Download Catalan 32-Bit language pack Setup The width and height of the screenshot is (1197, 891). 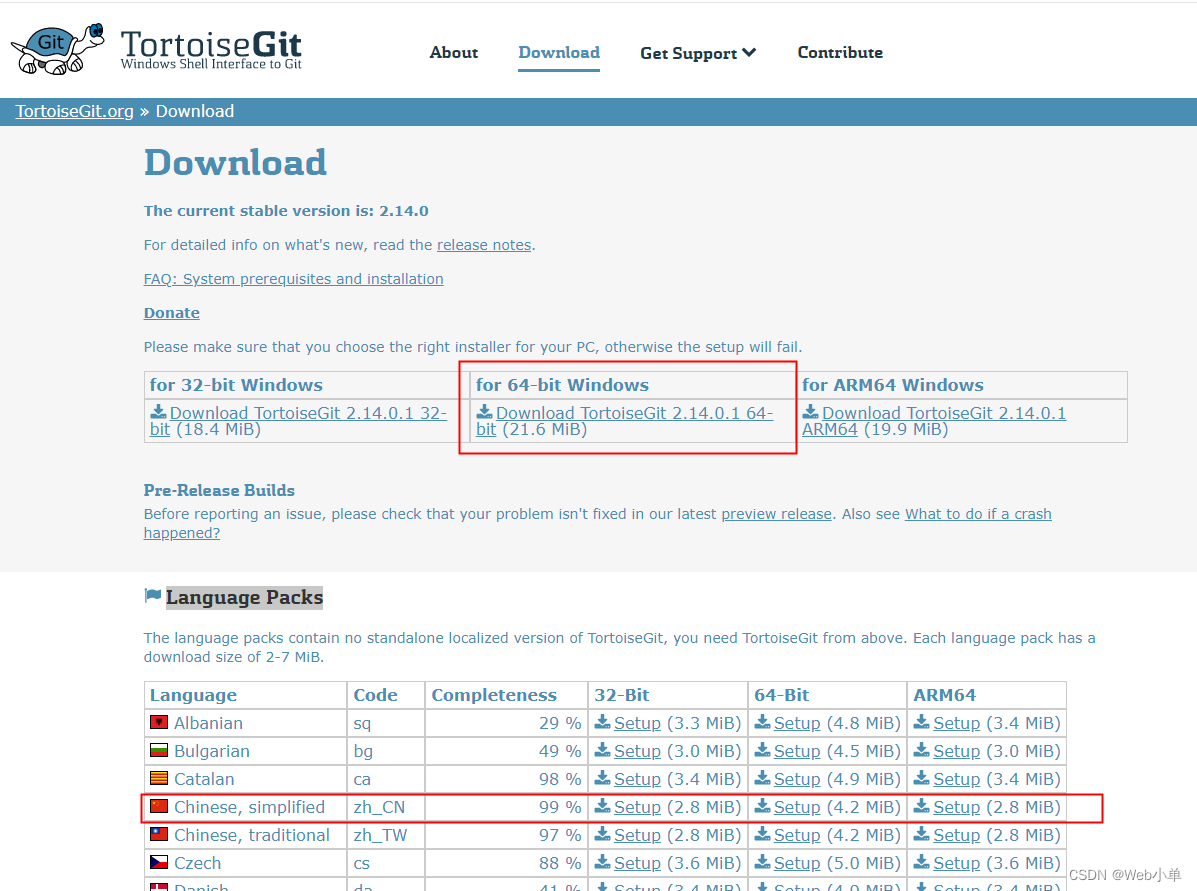(637, 780)
